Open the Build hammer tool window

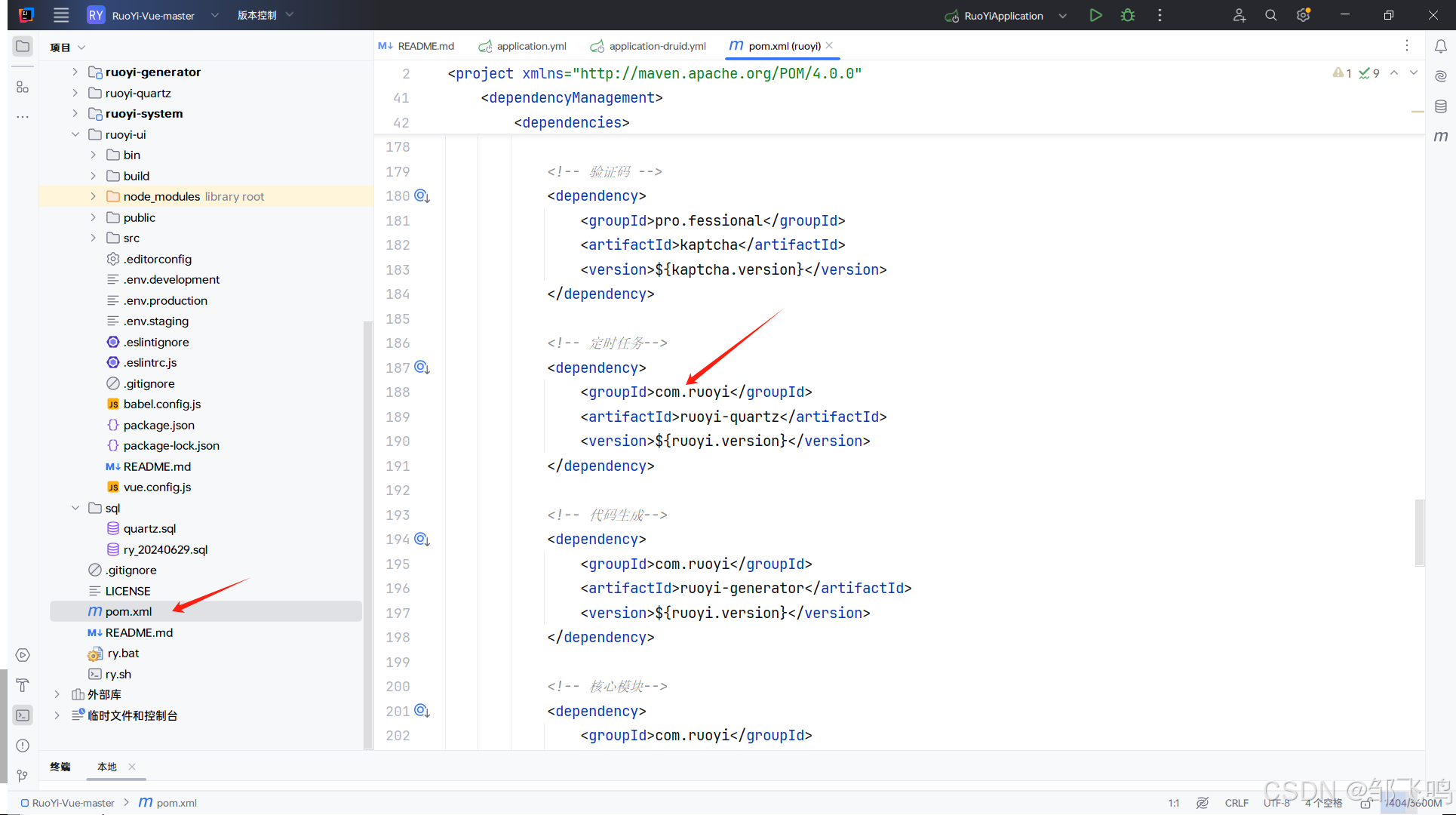23,685
